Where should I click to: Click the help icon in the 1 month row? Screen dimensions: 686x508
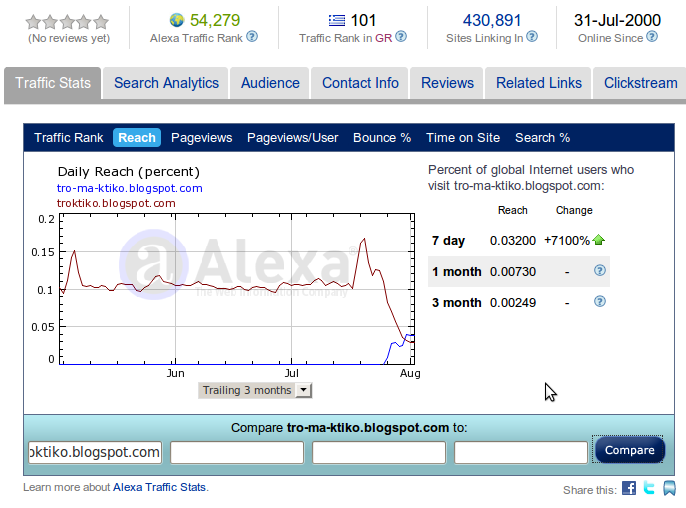tap(600, 270)
